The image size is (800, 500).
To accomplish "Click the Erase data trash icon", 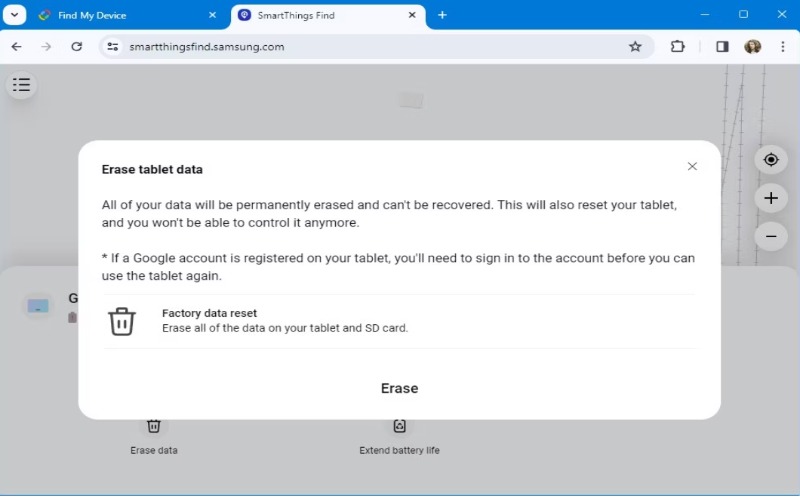I will tap(154, 426).
